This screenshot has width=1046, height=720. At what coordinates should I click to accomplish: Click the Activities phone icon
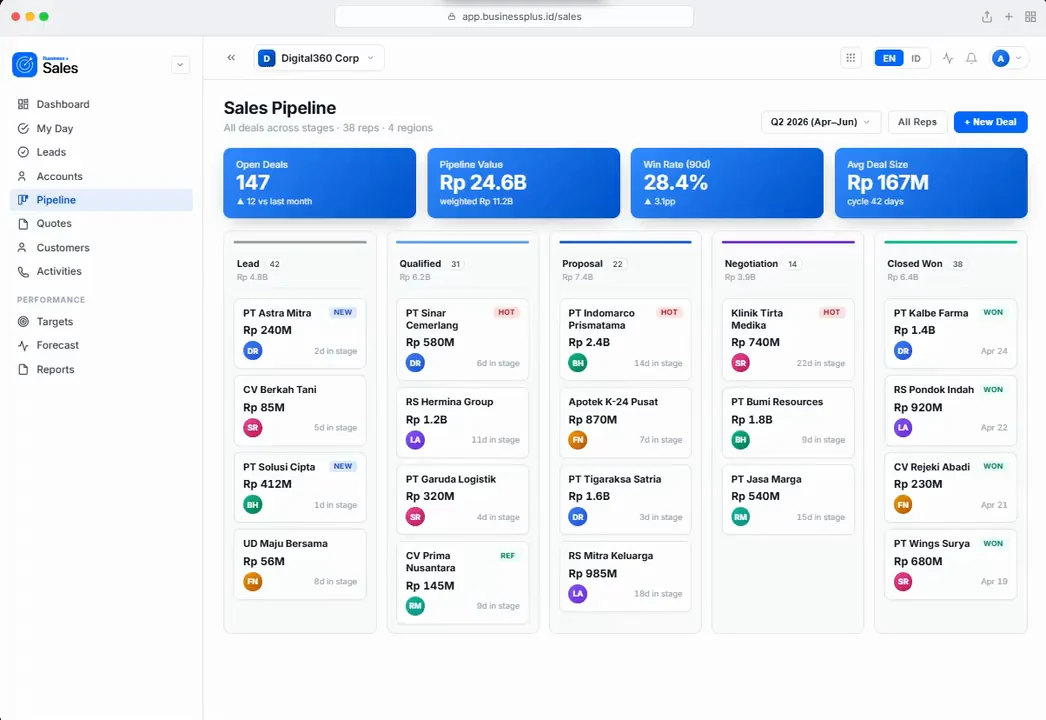point(23,272)
